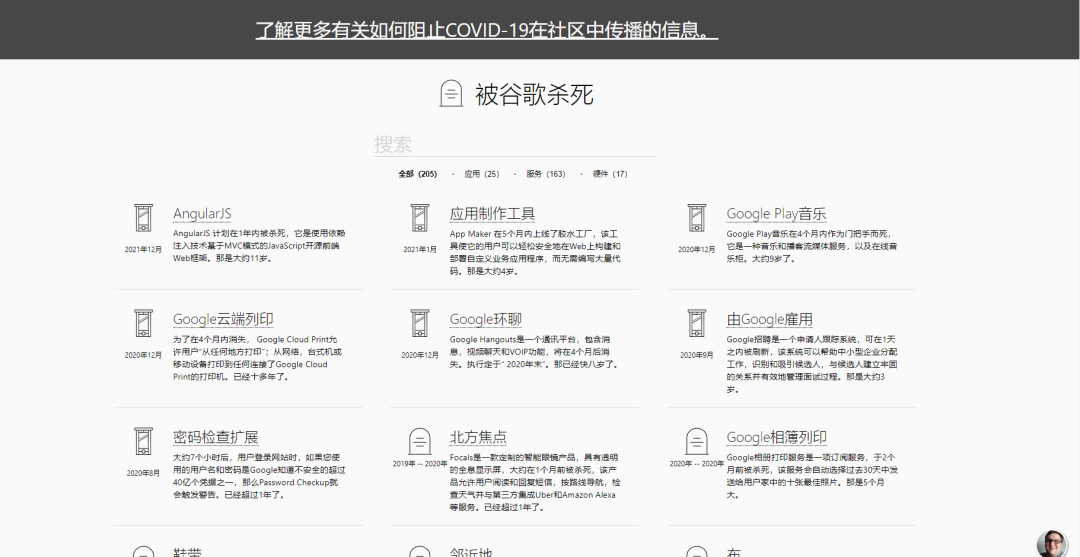
Task: Click the guillotine icon beside Google云端列印
Action: 144,323
